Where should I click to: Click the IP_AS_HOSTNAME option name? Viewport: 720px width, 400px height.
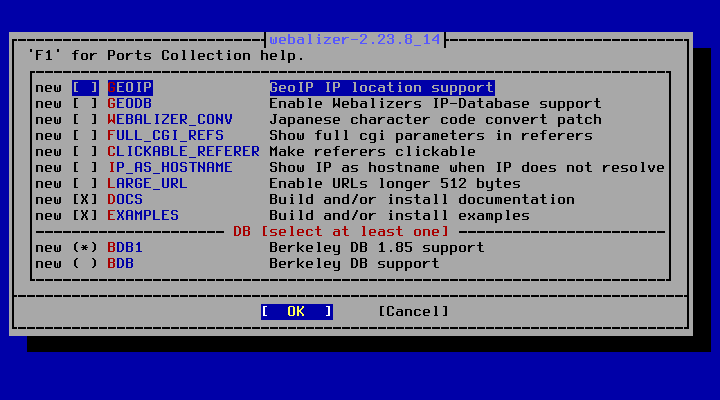pyautogui.click(x=170, y=168)
